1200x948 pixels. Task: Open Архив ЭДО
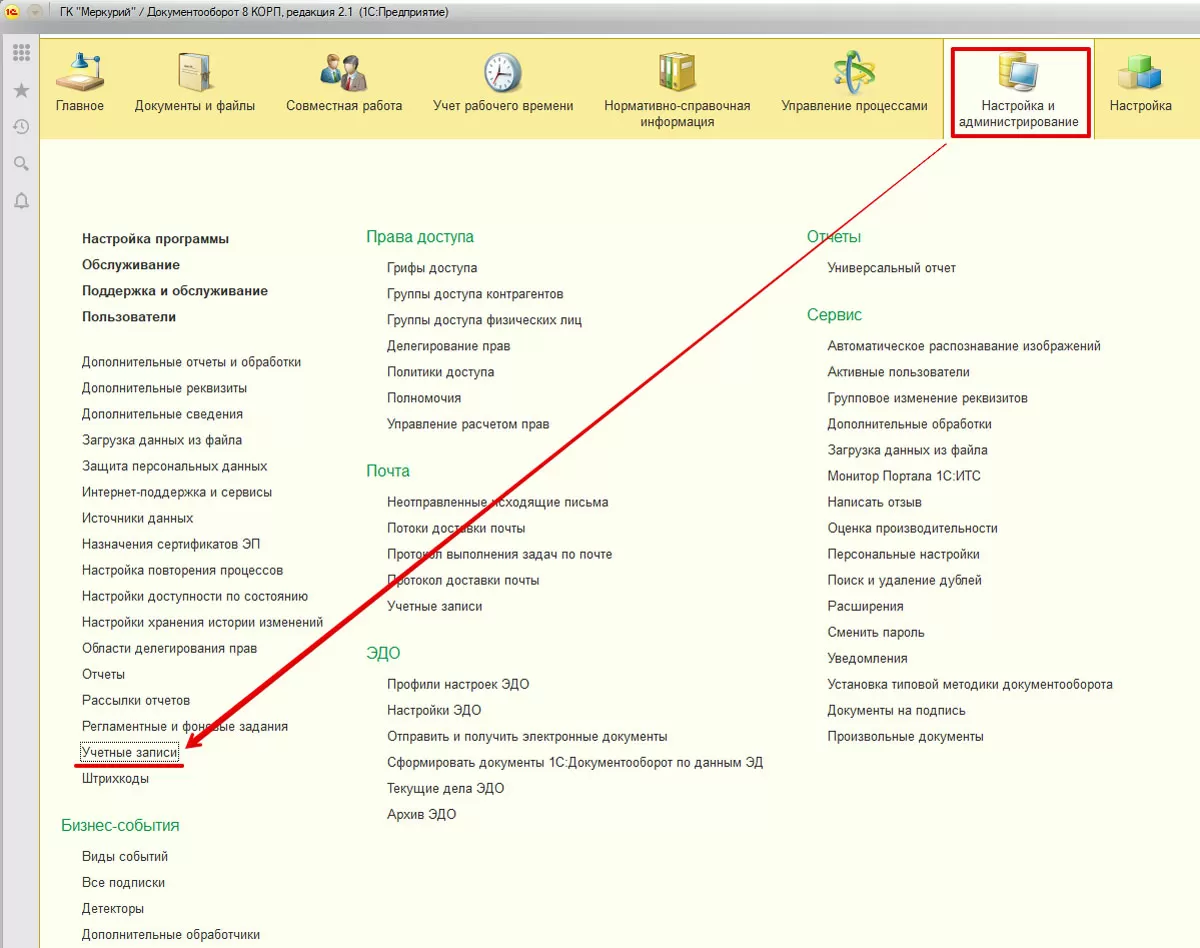pyautogui.click(x=422, y=814)
